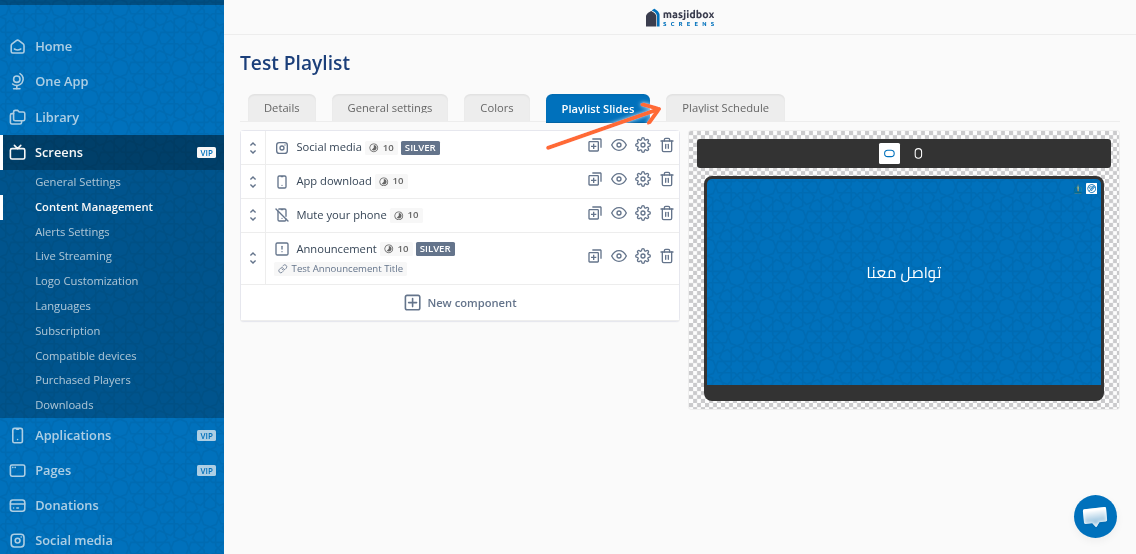
Task: Expand Applications sidebar section
Action: tap(112, 435)
